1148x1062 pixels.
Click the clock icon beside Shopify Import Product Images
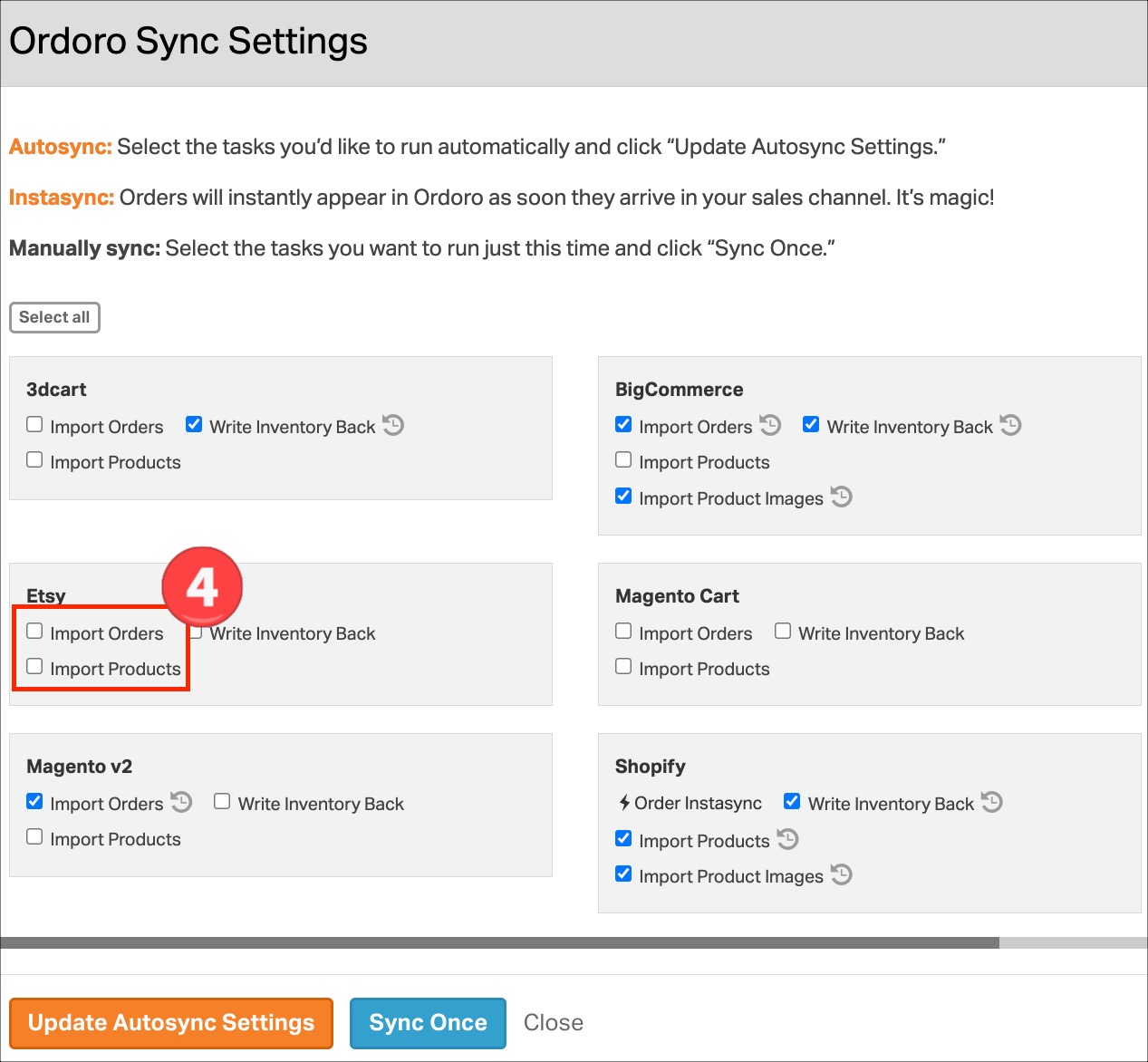[842, 874]
